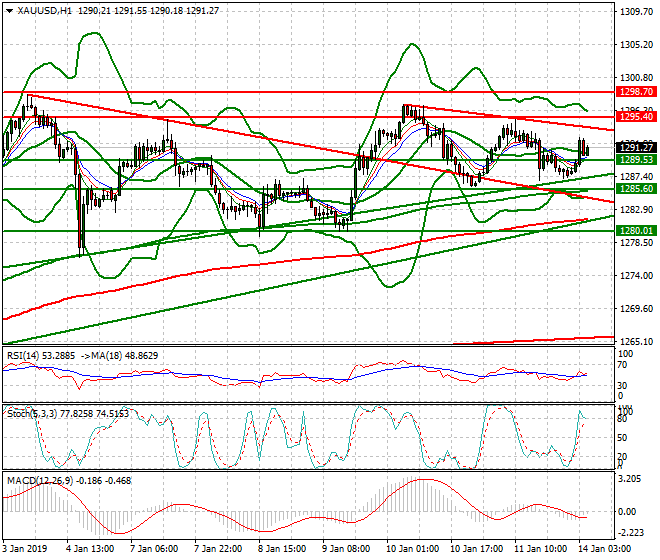
Task: Select the 1300.80 price scale value
Action: coord(637,77)
